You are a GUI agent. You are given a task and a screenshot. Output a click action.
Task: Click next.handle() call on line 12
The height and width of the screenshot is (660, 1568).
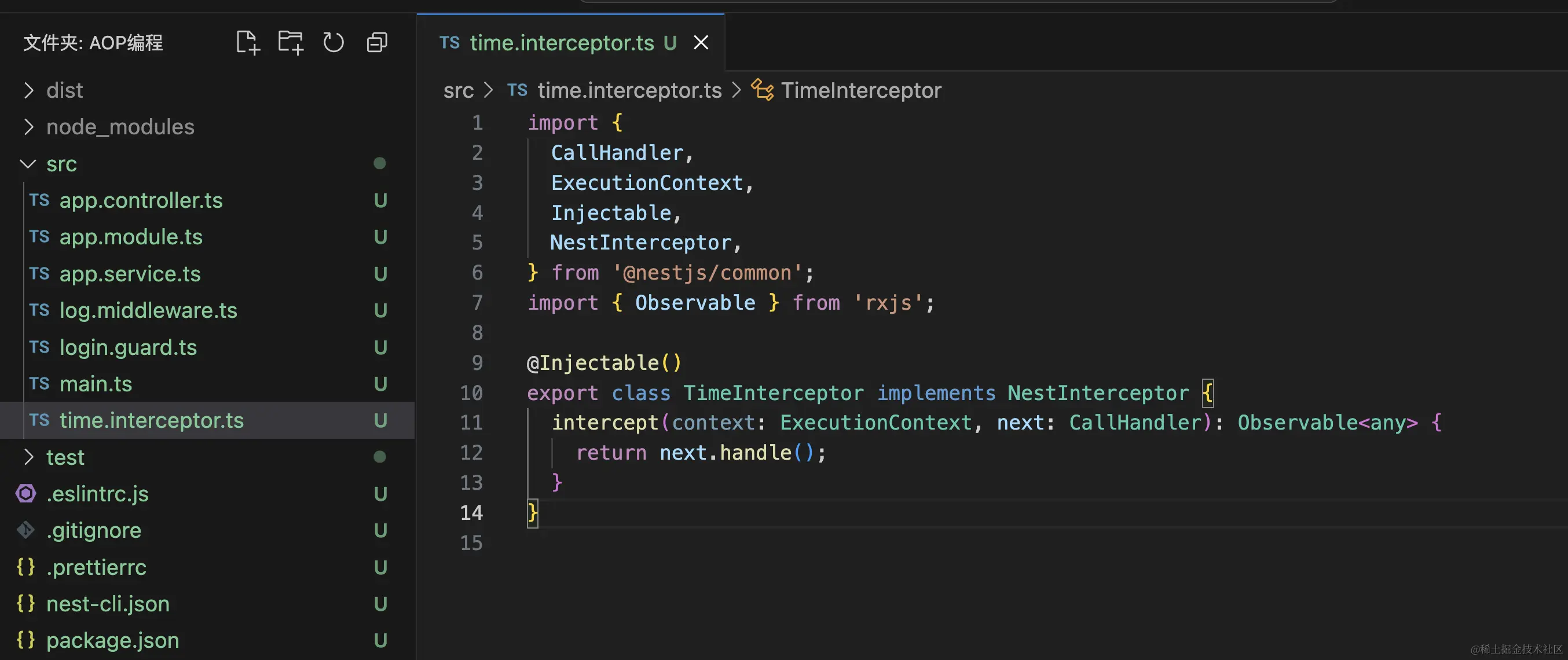tap(737, 452)
